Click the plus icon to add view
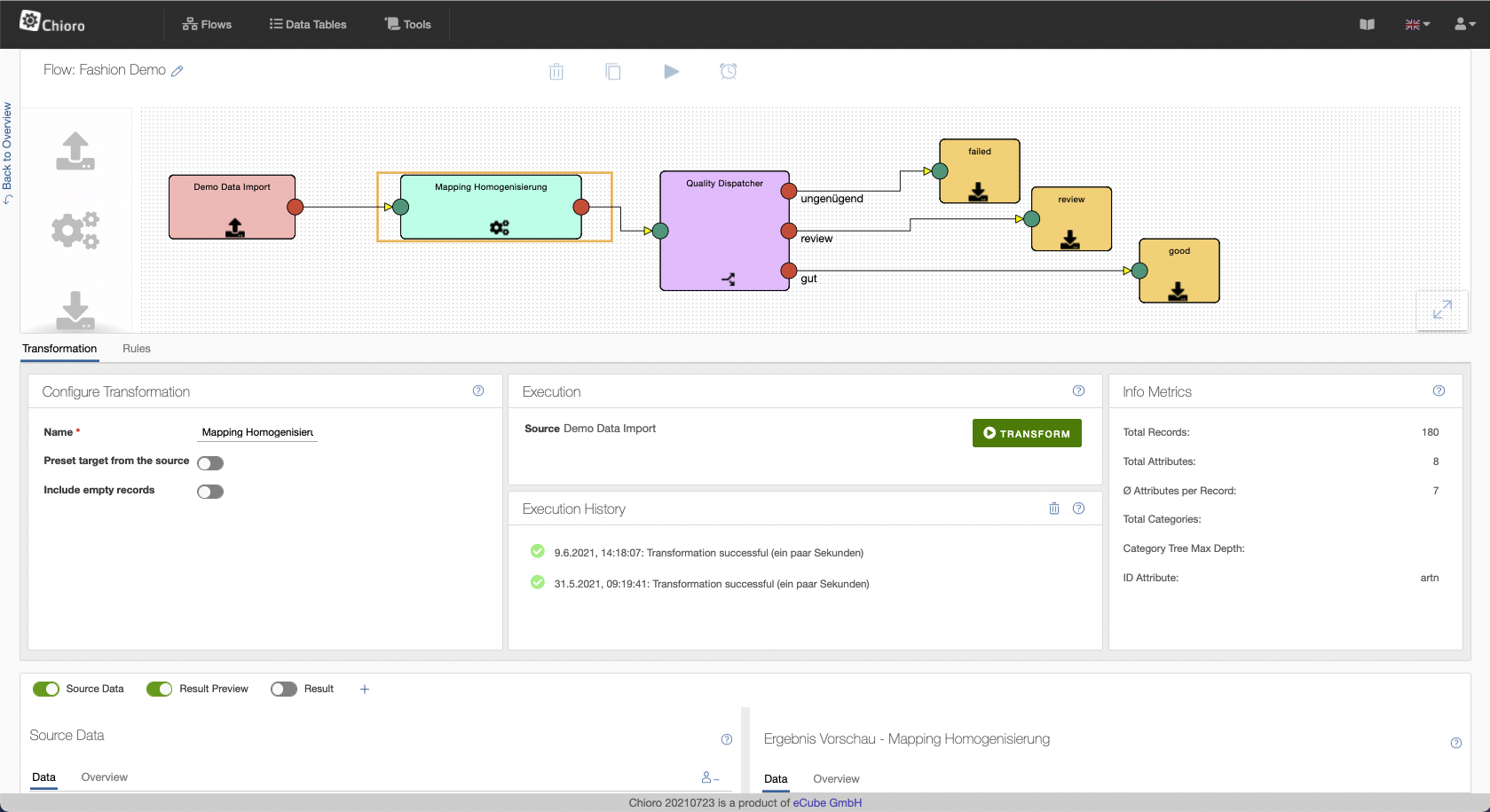 pyautogui.click(x=364, y=690)
